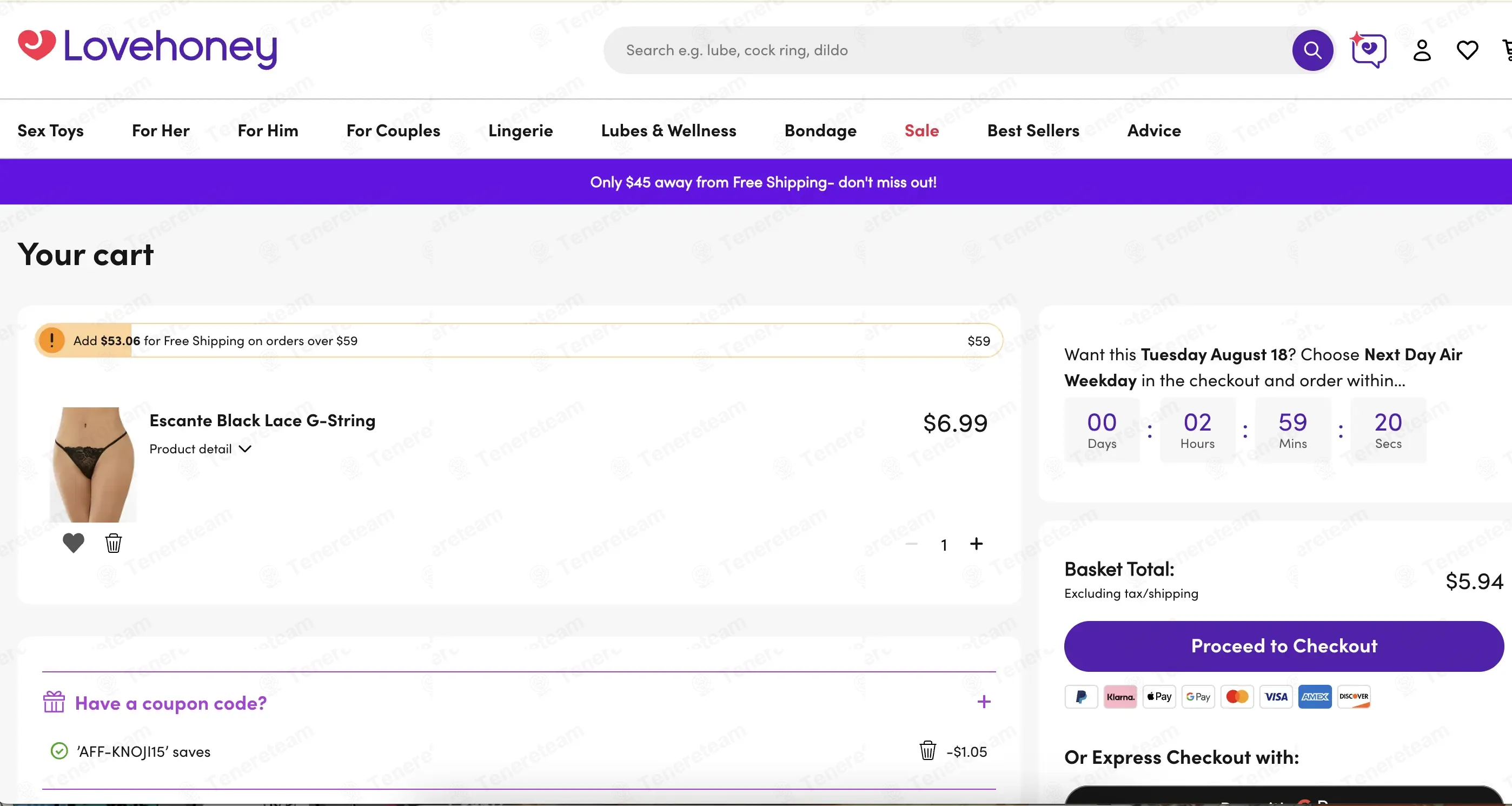1512x806 pixels.
Task: Select the PayPal payment icon
Action: (1080, 697)
